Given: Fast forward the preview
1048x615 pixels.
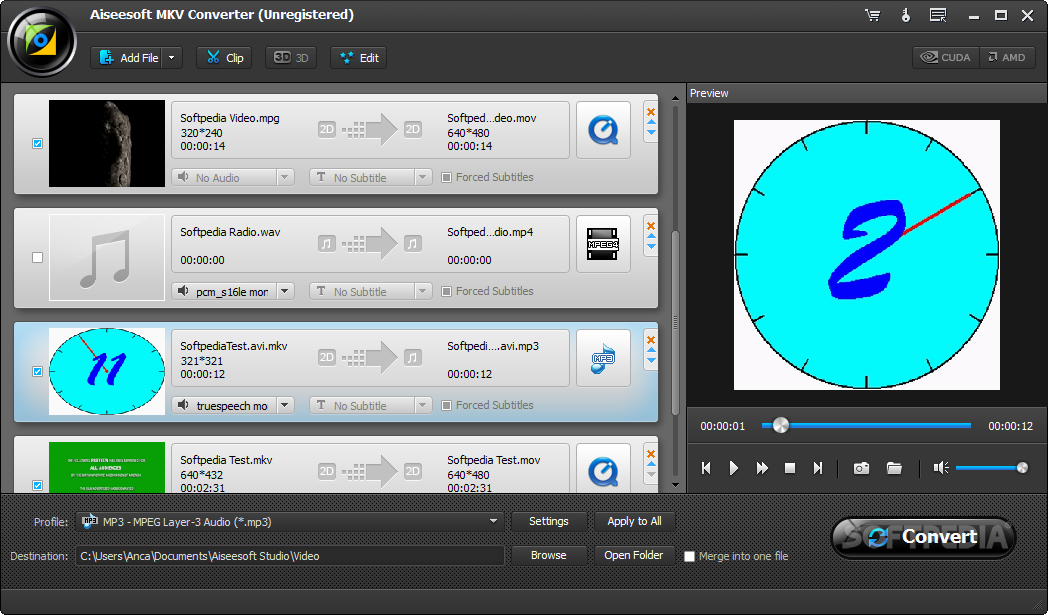Looking at the screenshot, I should pos(762,468).
